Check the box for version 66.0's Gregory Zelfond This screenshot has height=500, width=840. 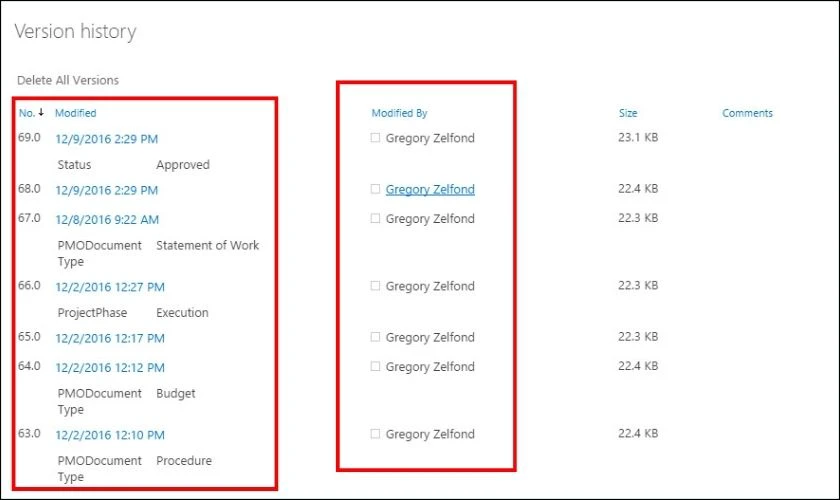(375, 286)
